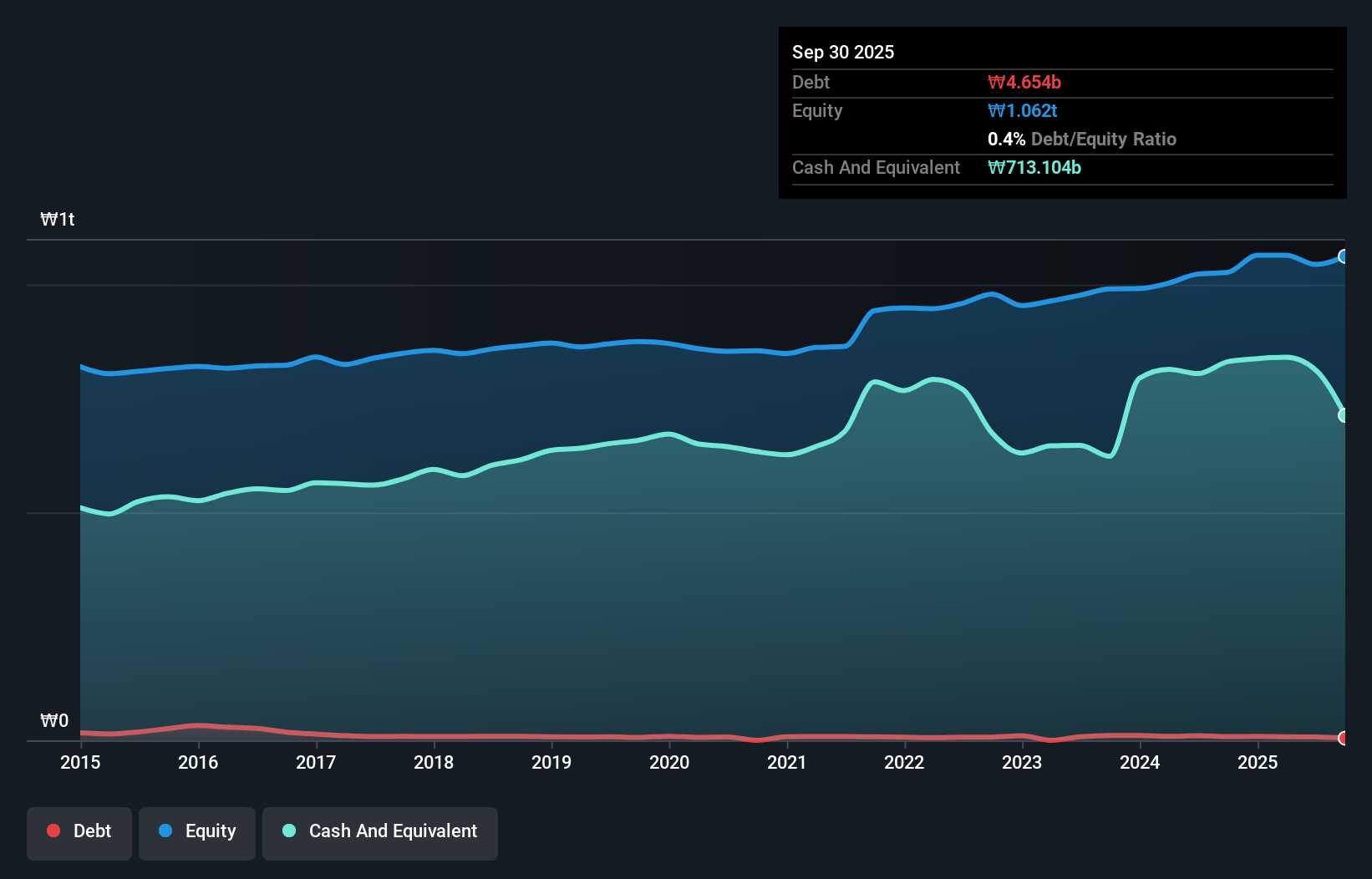Viewport: 1372px width, 879px height.
Task: Click the teal Cash And Equivalent legend dot
Action: point(289,831)
